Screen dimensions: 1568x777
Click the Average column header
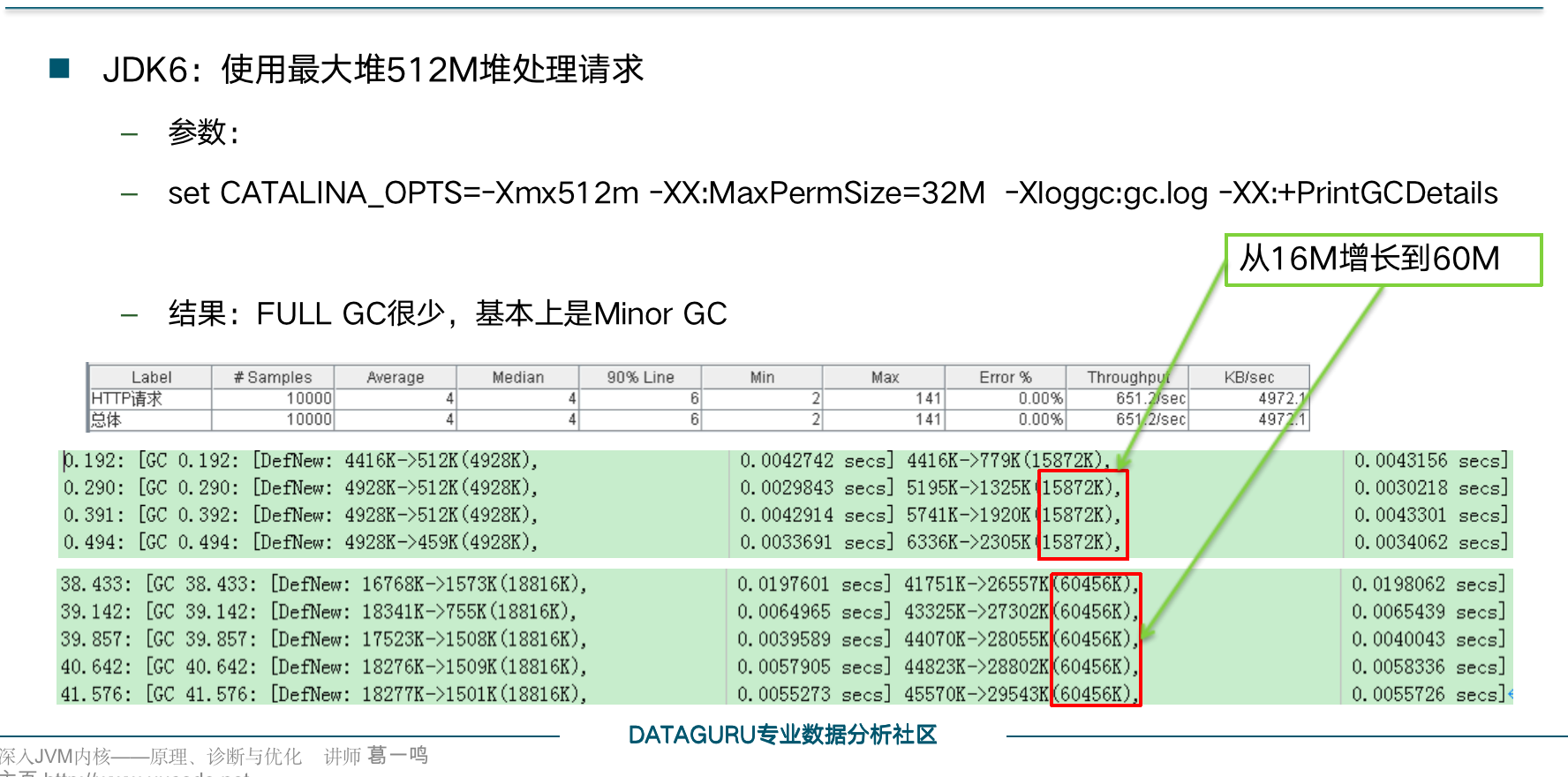pos(395,377)
